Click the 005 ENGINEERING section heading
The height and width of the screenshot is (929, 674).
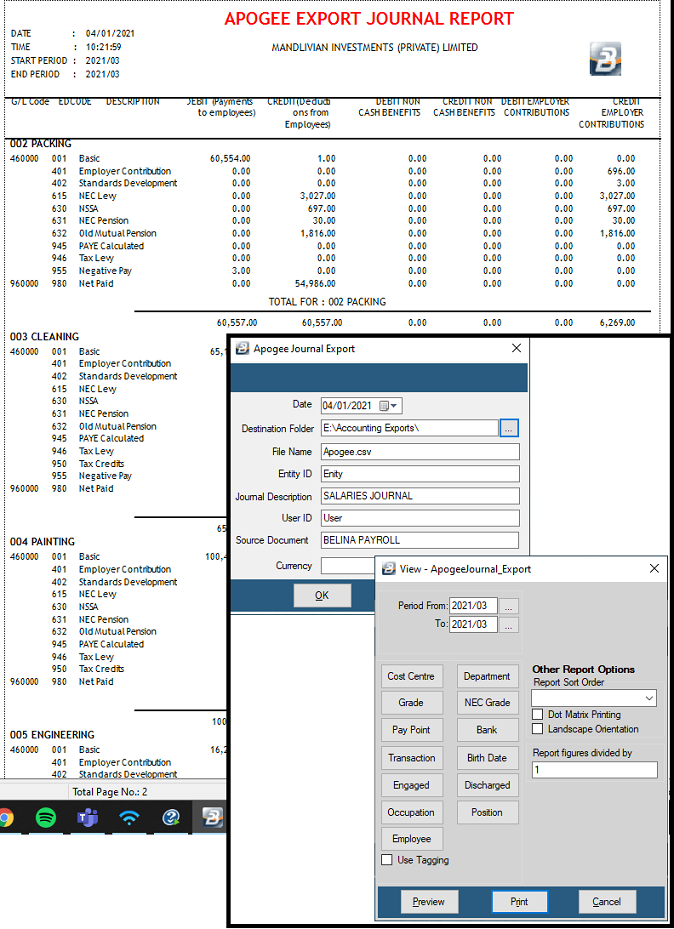click(52, 735)
